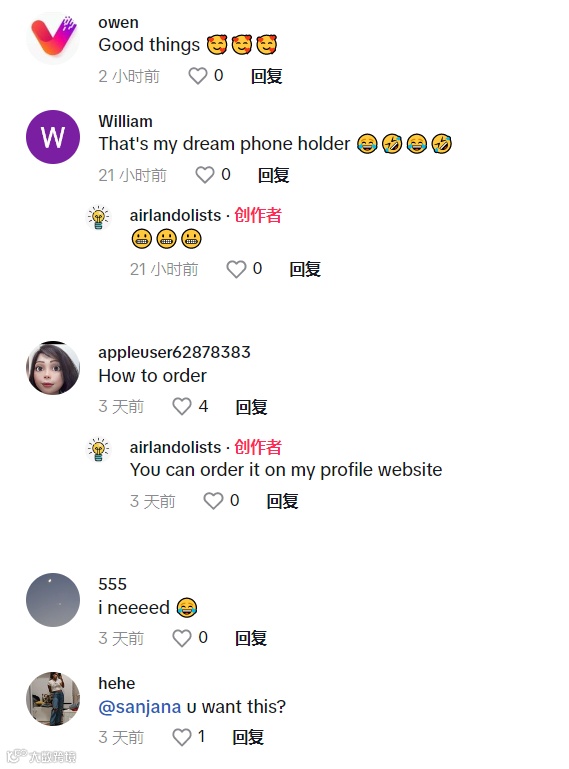The height and width of the screenshot is (769, 569).
Task: Open the airlandolists username on the order reply
Action: tap(176, 447)
